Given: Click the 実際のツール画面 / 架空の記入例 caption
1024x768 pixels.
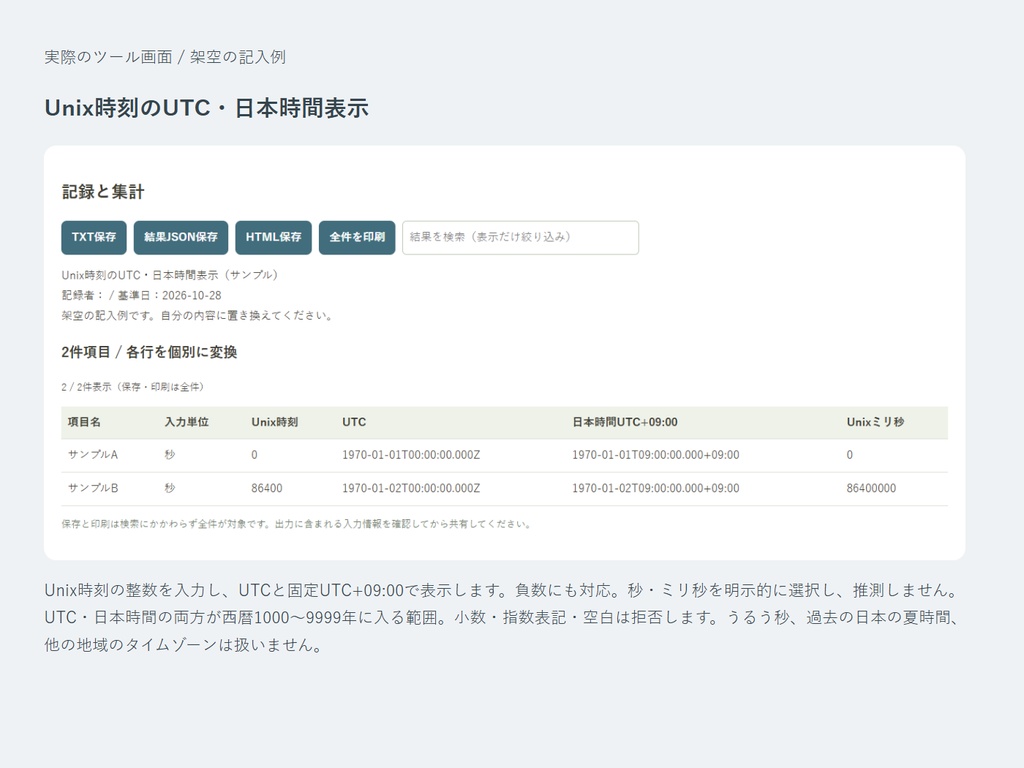Looking at the screenshot, I should 165,57.
